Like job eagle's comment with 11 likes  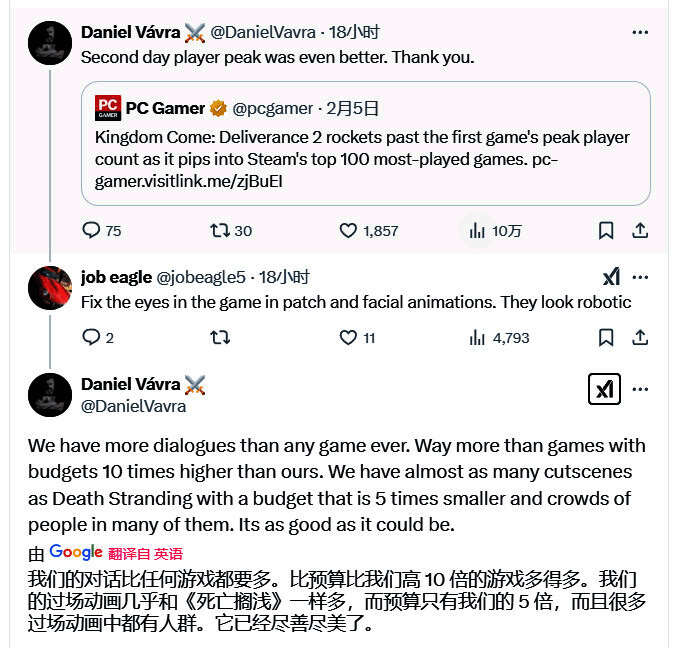[357, 337]
